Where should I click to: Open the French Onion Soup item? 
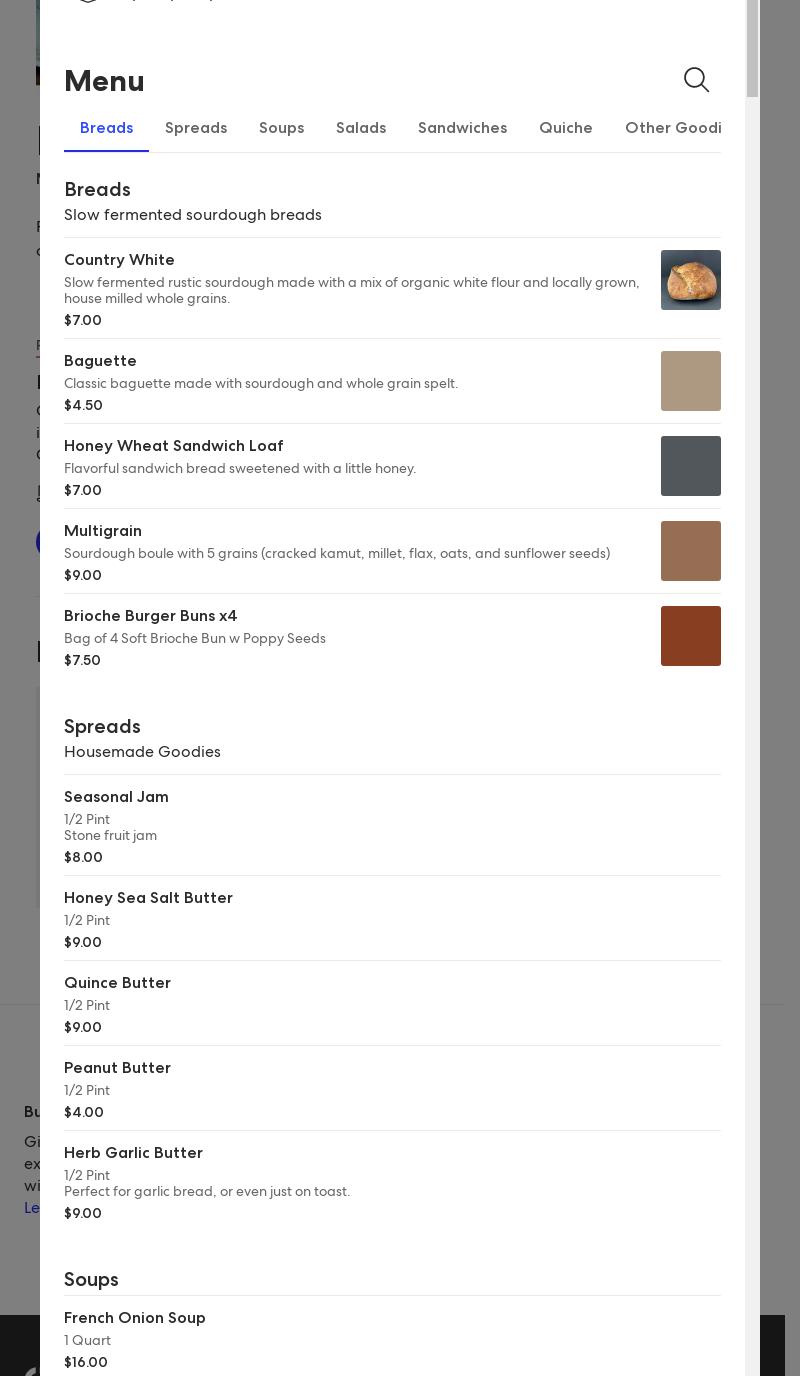(x=135, y=1318)
